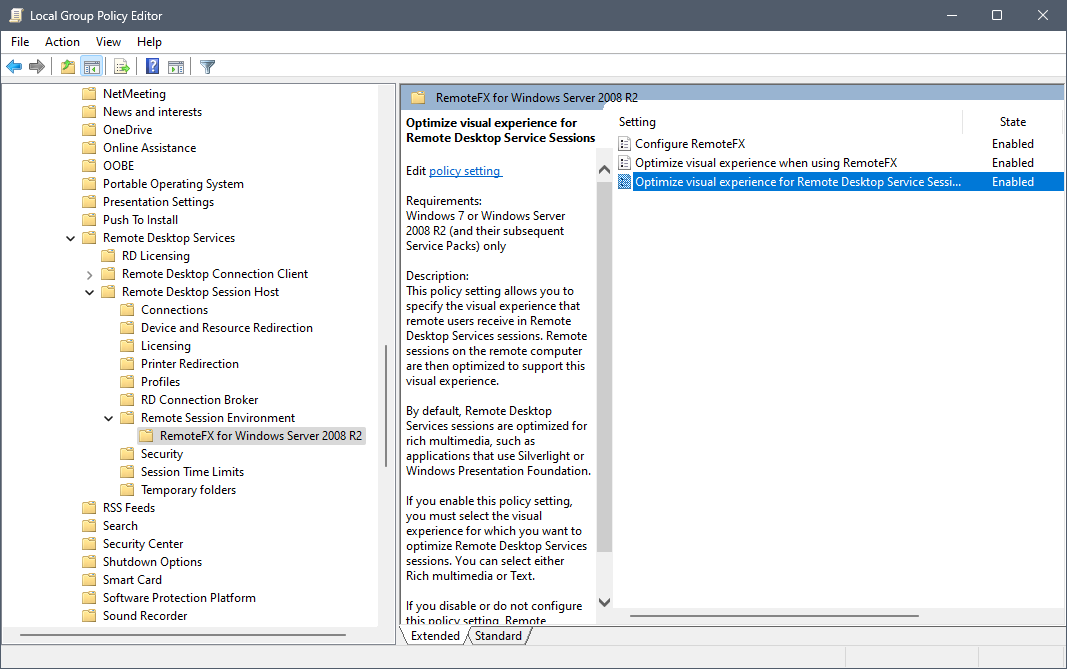
Task: Select the Shutdown Options tree item
Action: coord(152,562)
